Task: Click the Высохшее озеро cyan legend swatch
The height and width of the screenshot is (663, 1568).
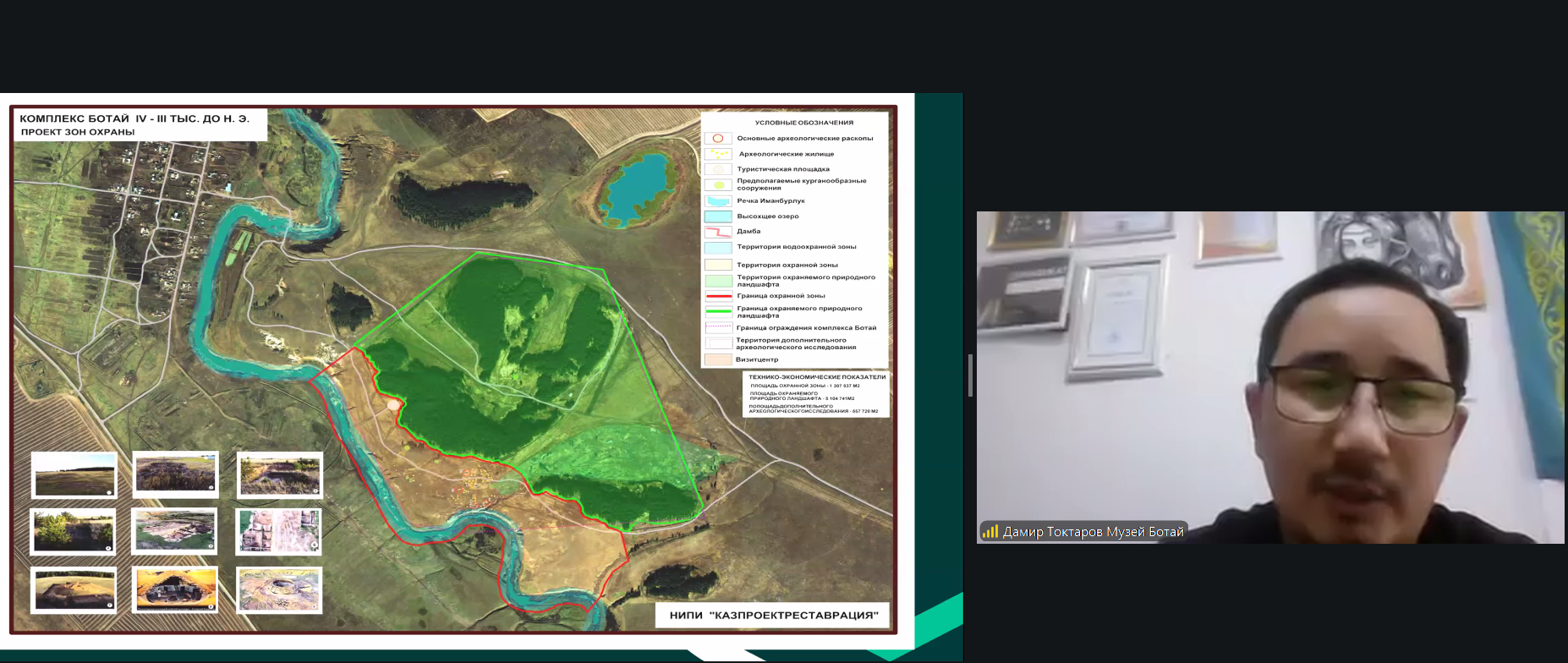Action: point(717,216)
